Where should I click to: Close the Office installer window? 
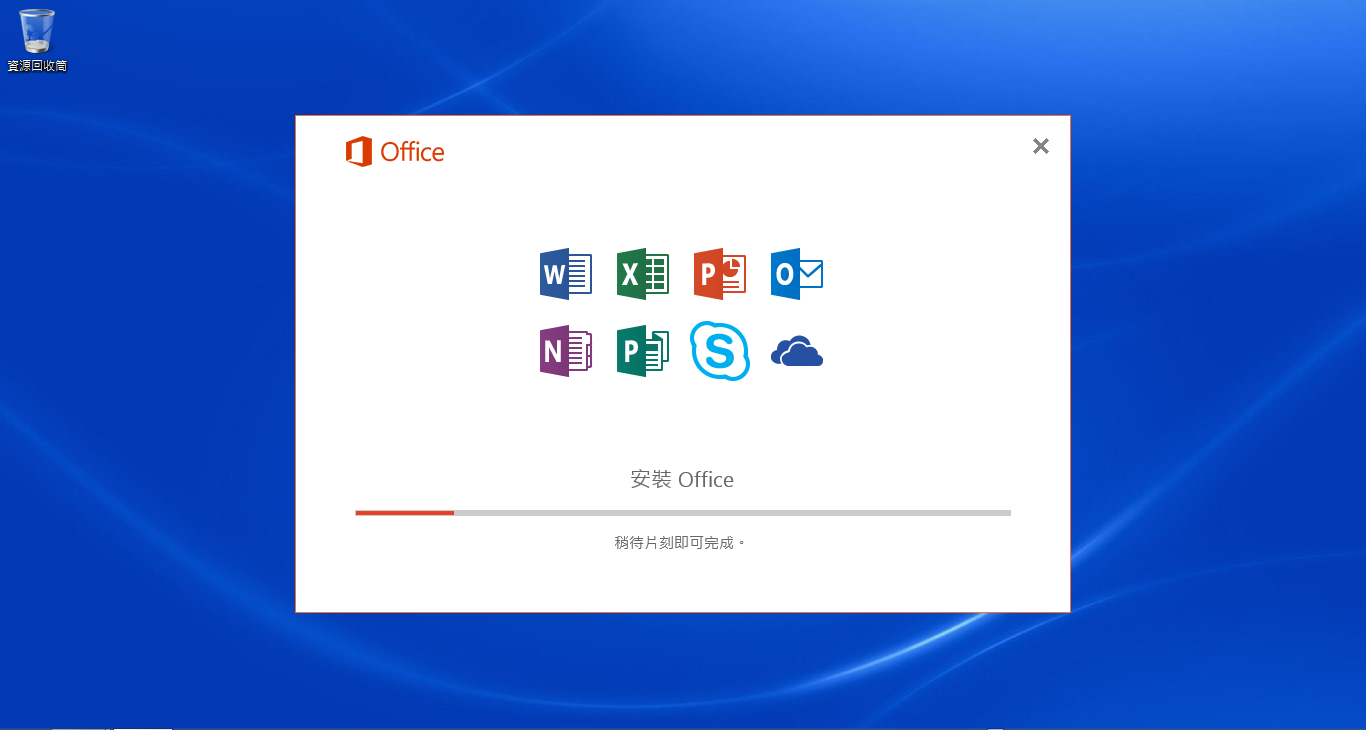coord(1041,146)
